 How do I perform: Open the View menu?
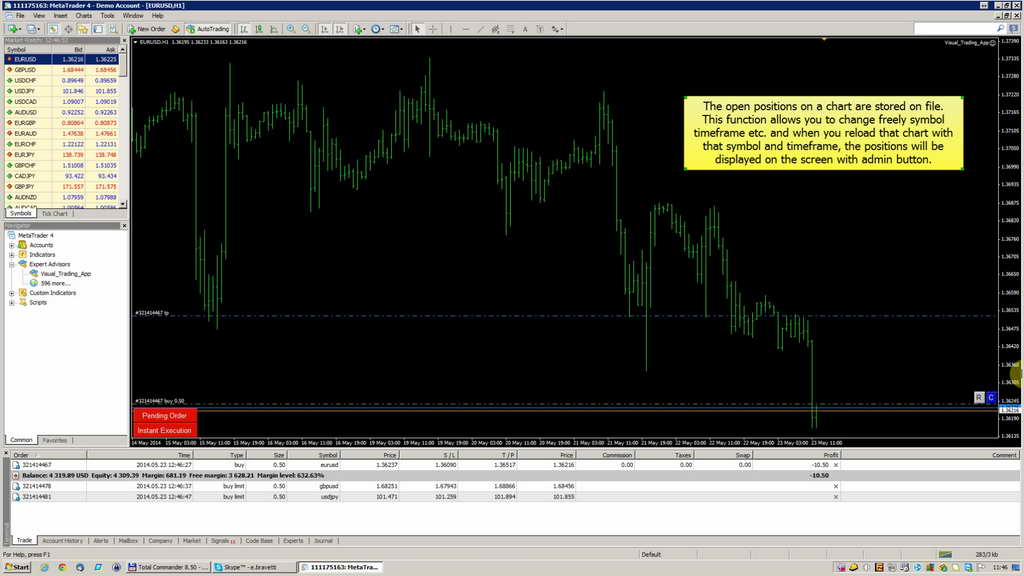[39, 15]
